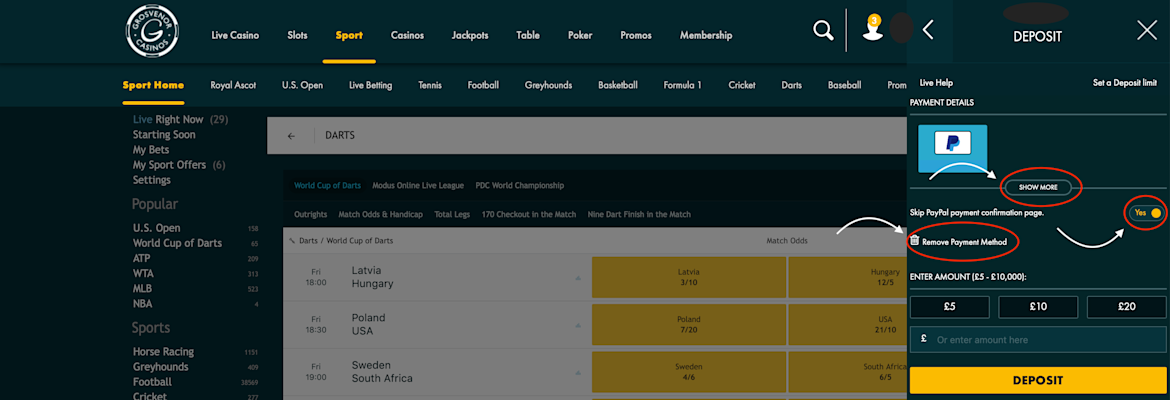Open the Membership menu item
This screenshot has height=400, width=1170.
706,35
